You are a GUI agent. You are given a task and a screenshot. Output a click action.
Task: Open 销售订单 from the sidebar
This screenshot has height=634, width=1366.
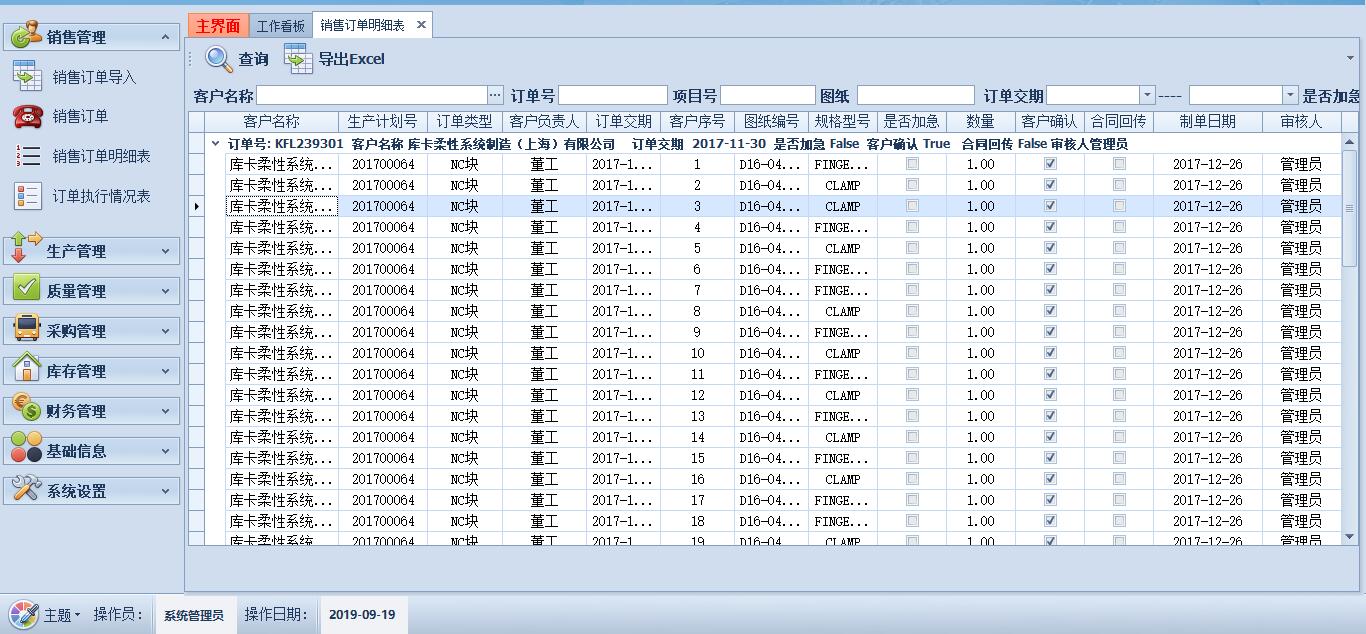tap(80, 116)
